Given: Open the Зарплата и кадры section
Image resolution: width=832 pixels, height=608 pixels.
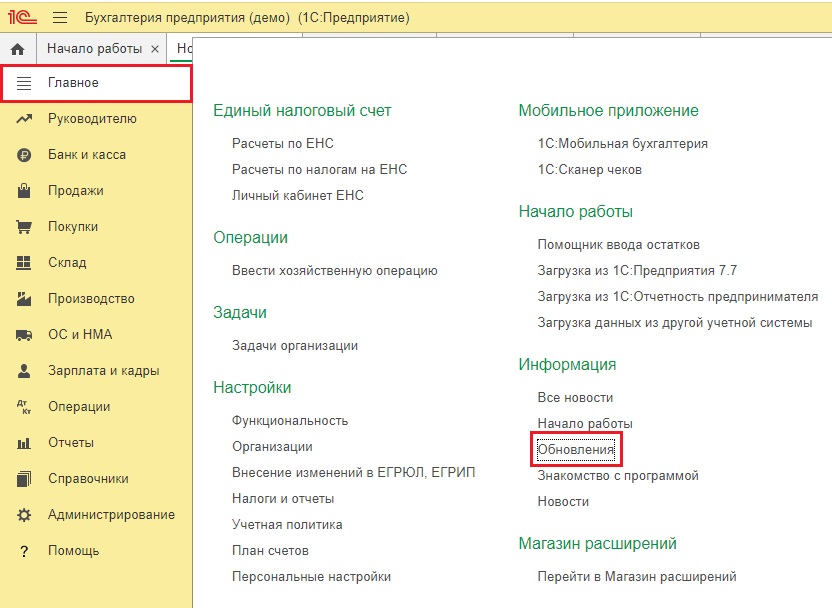Looking at the screenshot, I should point(104,371).
